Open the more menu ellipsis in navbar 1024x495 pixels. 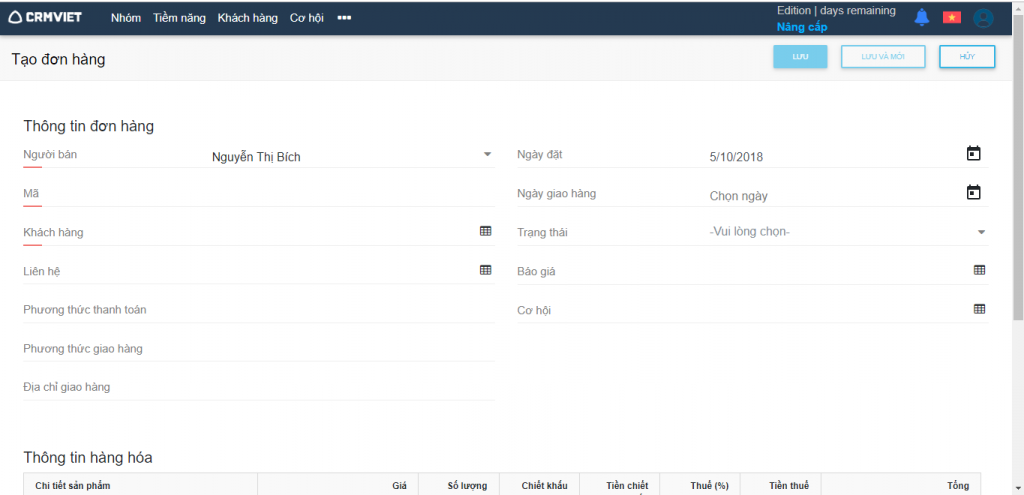(x=344, y=18)
